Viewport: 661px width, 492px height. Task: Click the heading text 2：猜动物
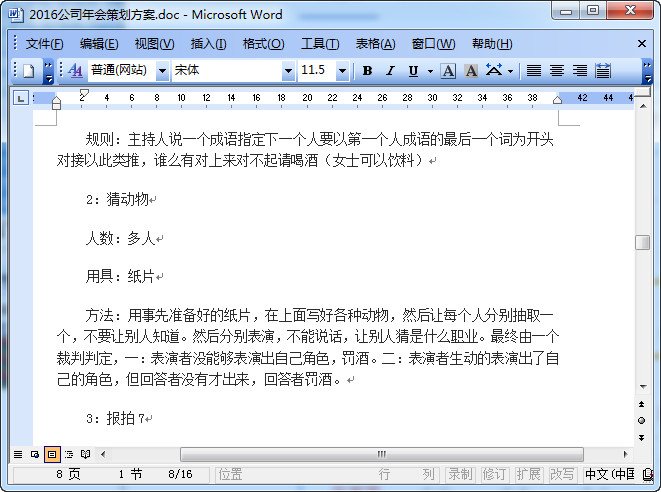118,199
